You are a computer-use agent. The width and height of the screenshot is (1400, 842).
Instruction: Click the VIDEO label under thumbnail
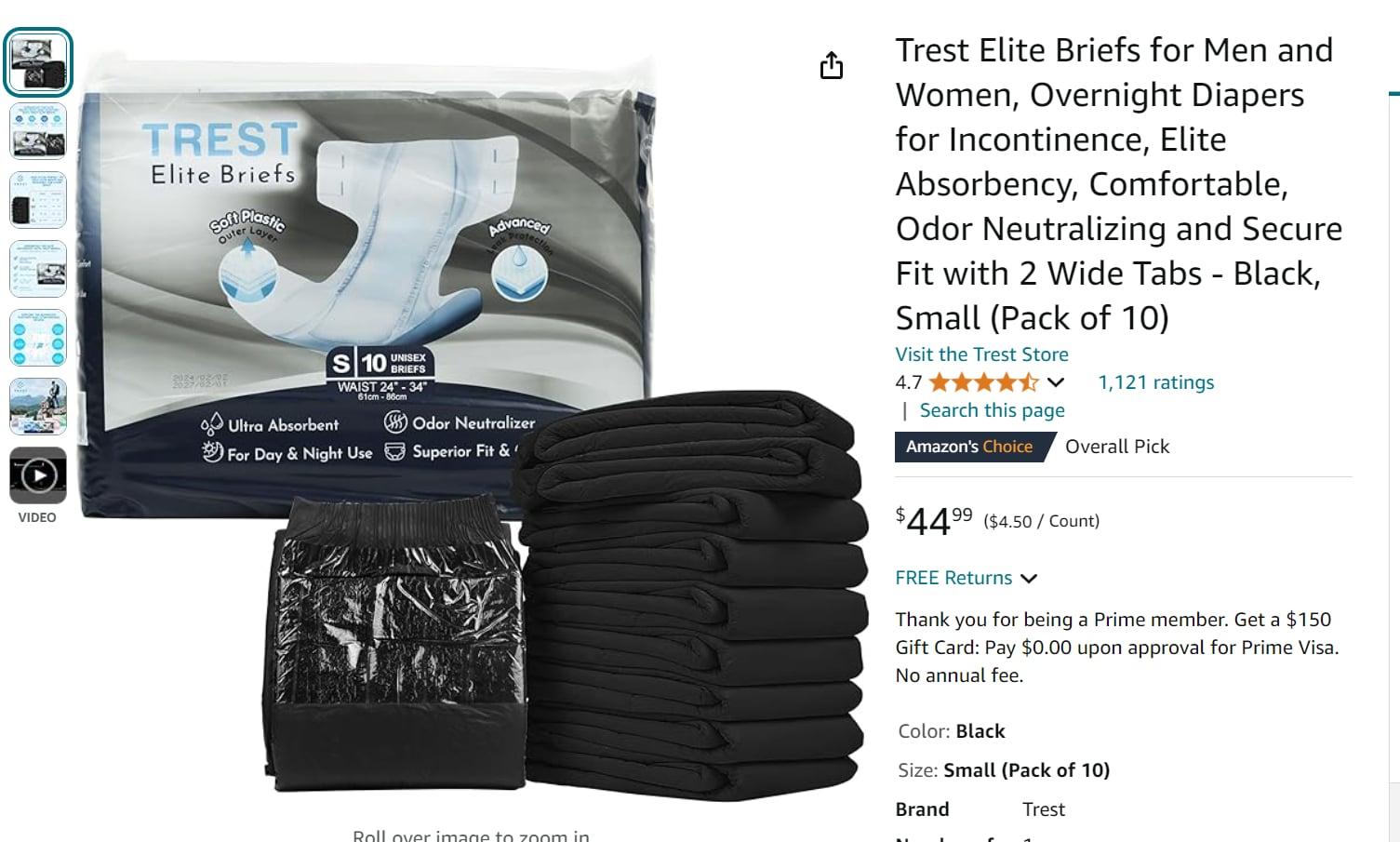(x=37, y=517)
